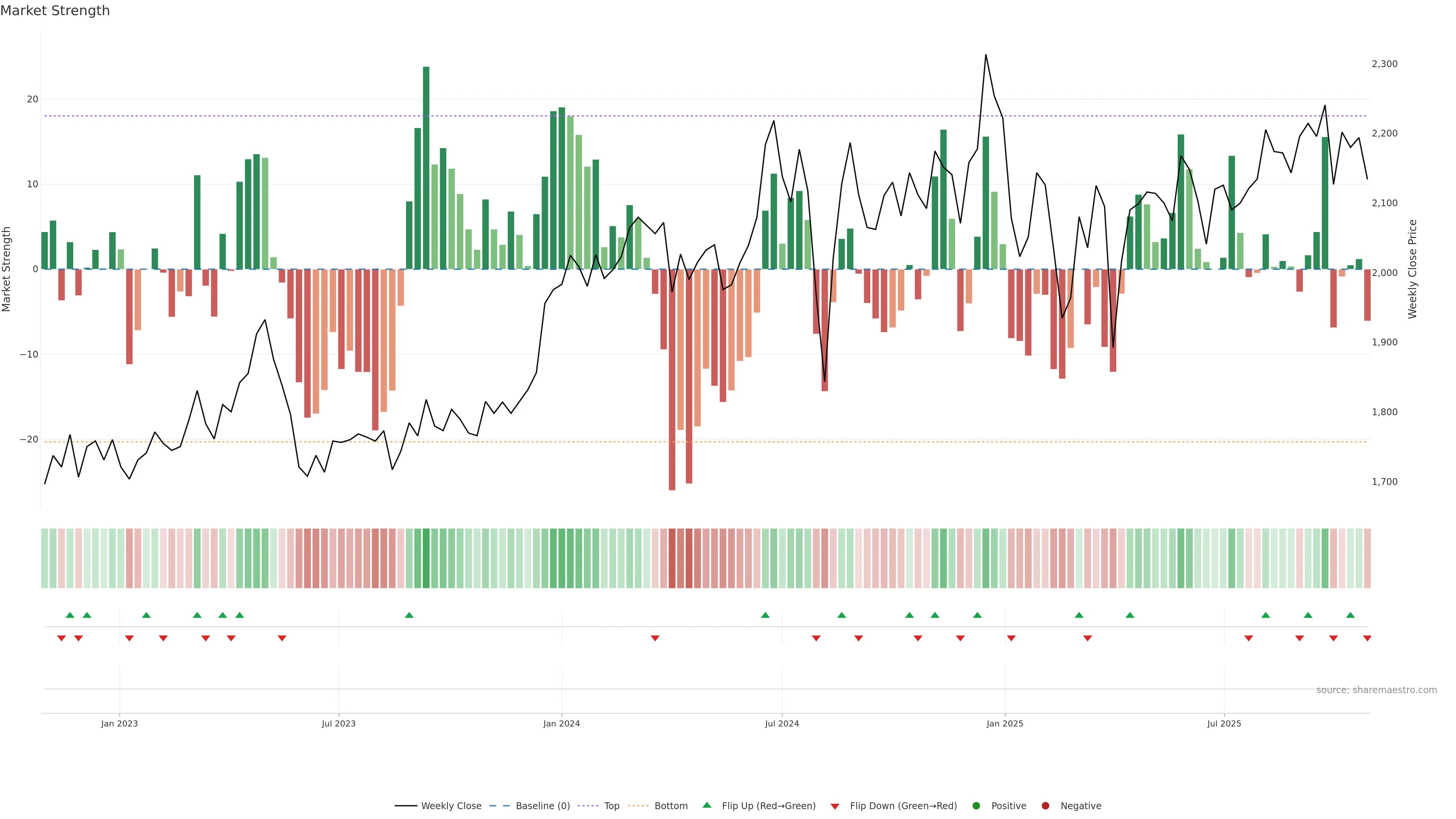Click the Jan 2024 x-axis label
Viewport: 1456px width, 819px height.
pyautogui.click(x=561, y=723)
